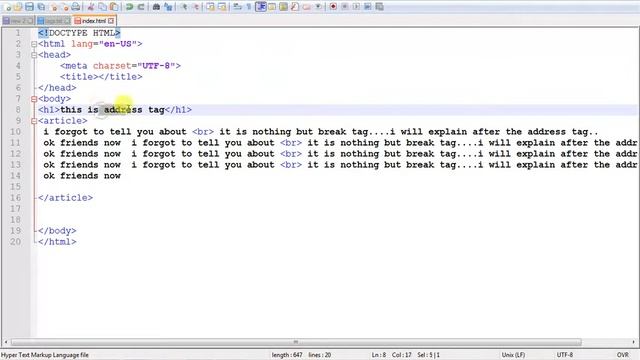
Task: Click the h1 'this is address tag' text
Action: point(113,110)
